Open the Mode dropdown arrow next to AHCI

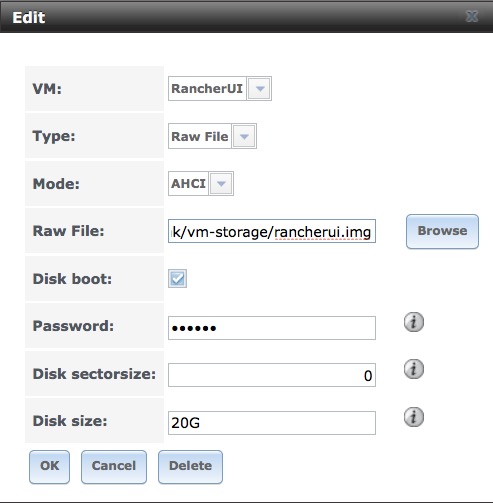221,184
